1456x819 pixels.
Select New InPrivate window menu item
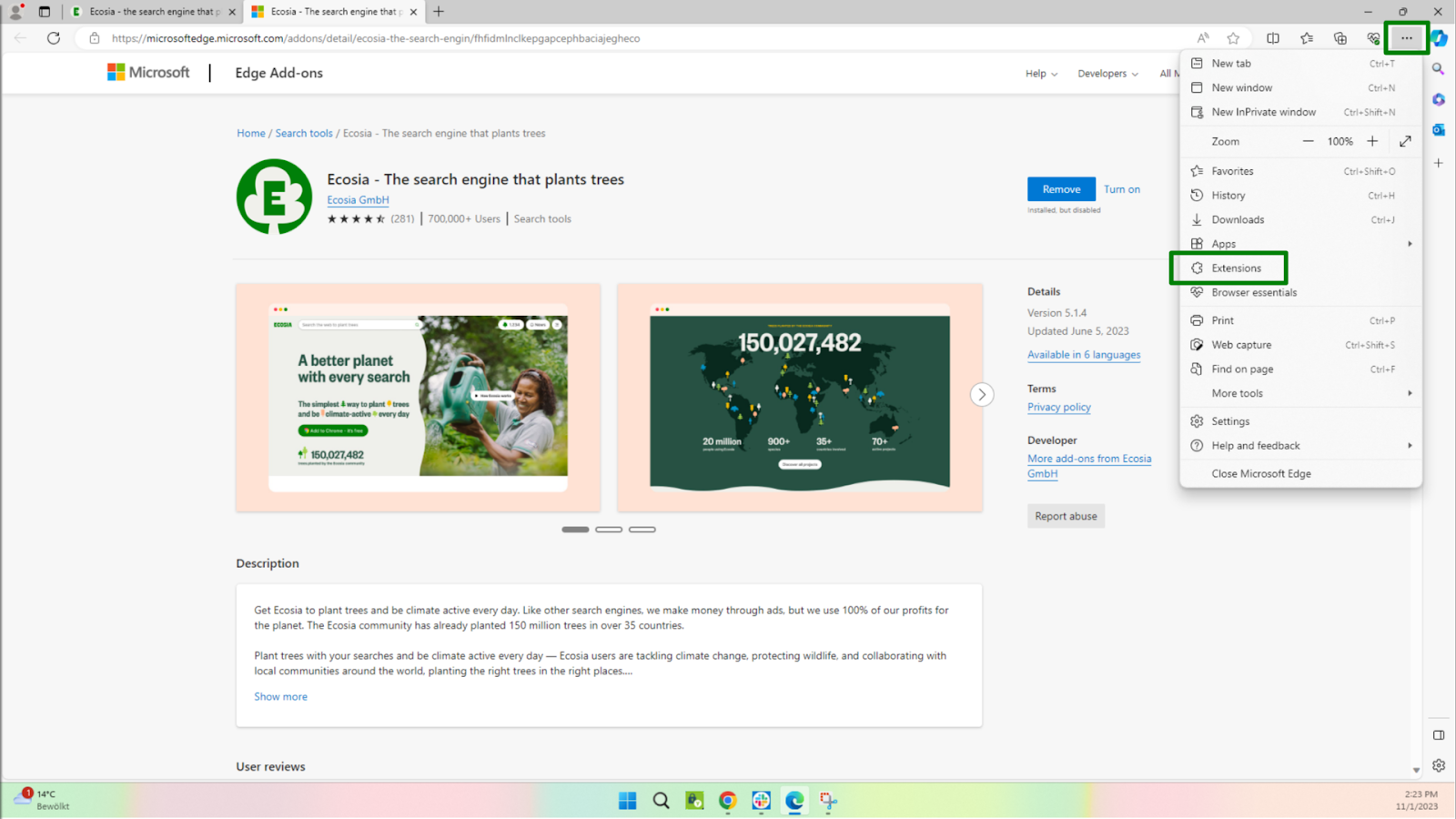[x=1300, y=112]
